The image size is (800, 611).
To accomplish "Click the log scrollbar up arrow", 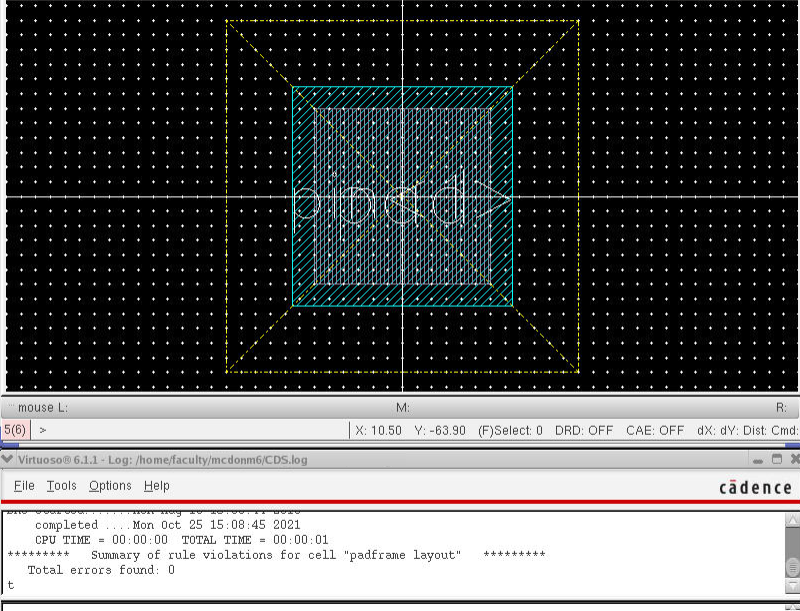I will pyautogui.click(x=792, y=520).
